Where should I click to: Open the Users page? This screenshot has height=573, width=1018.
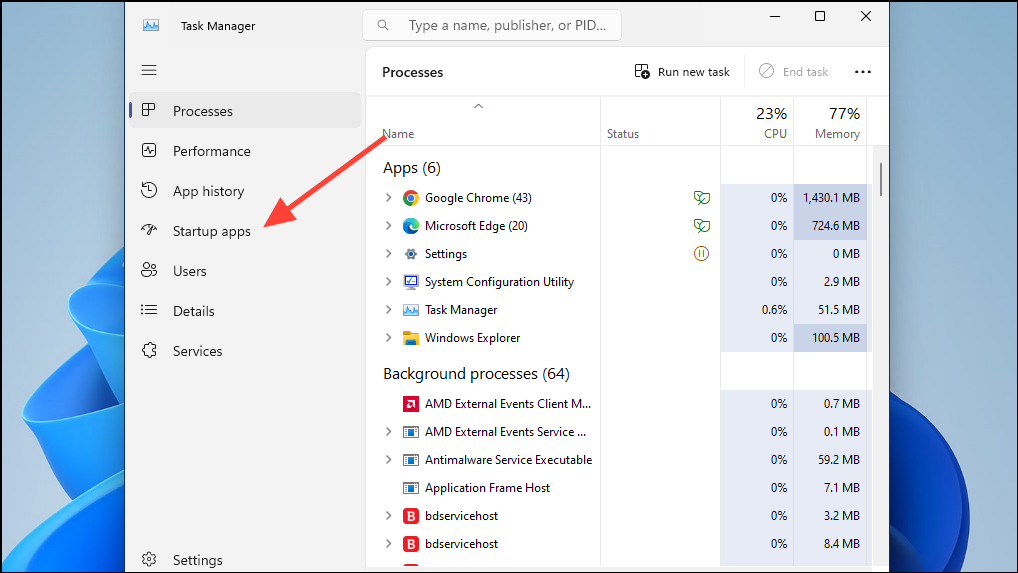245,271
